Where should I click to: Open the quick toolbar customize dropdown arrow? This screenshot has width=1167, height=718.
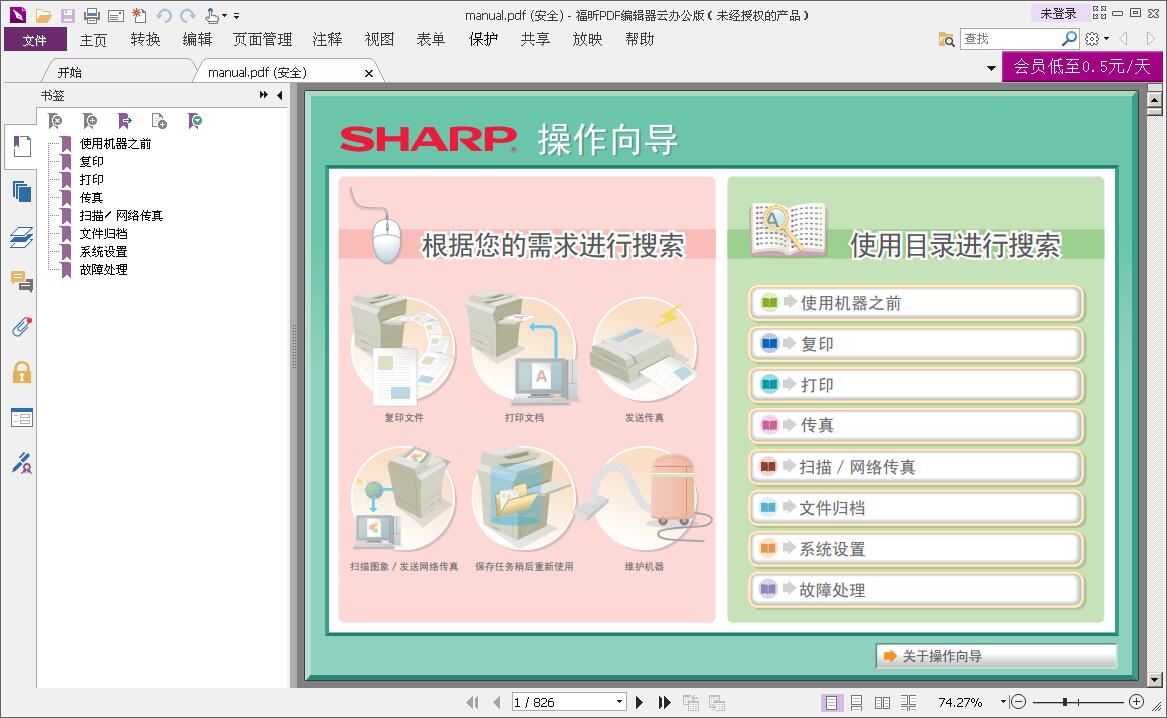[x=237, y=16]
